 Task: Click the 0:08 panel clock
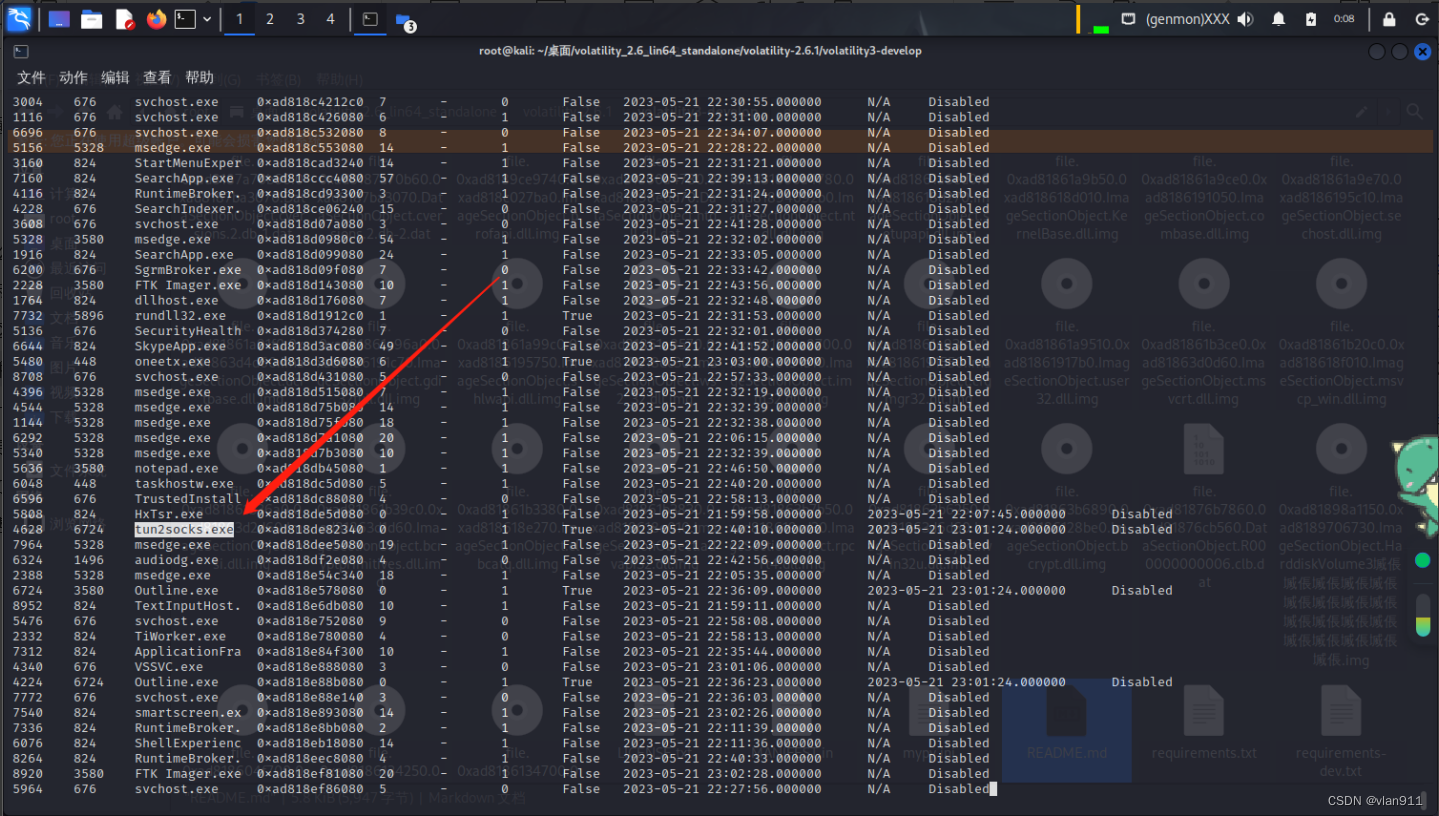[1344, 19]
